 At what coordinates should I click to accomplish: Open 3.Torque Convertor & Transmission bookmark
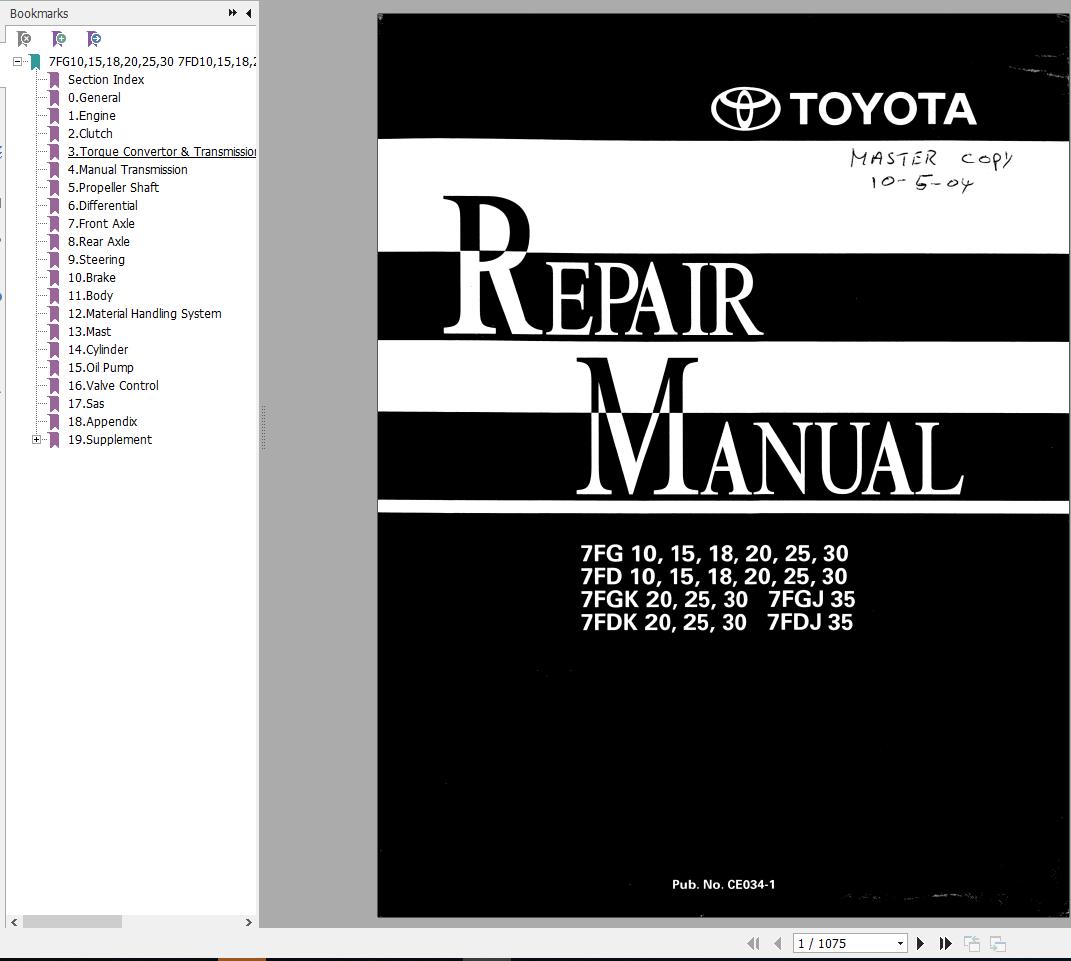click(x=162, y=152)
